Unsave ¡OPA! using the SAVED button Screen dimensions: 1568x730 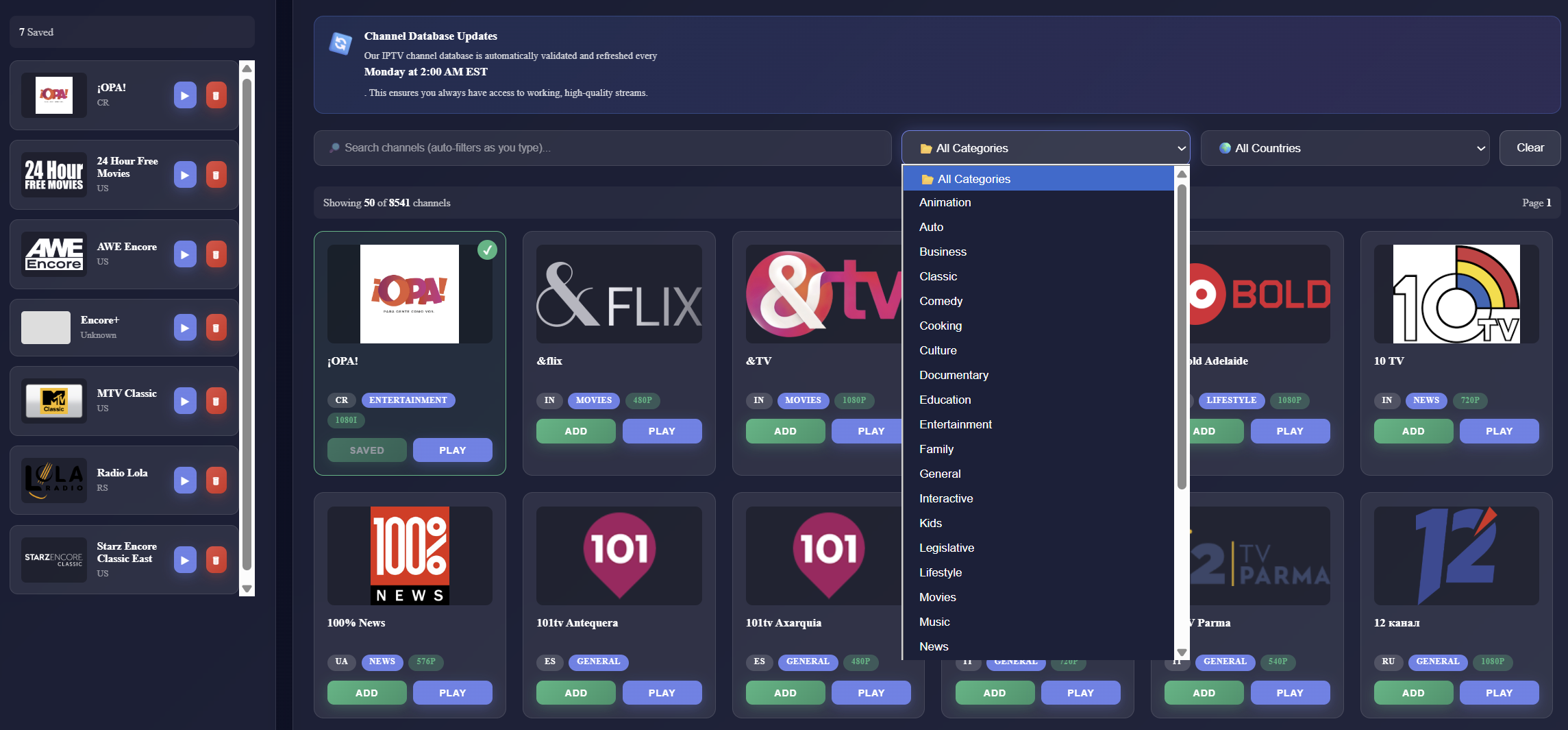point(366,450)
